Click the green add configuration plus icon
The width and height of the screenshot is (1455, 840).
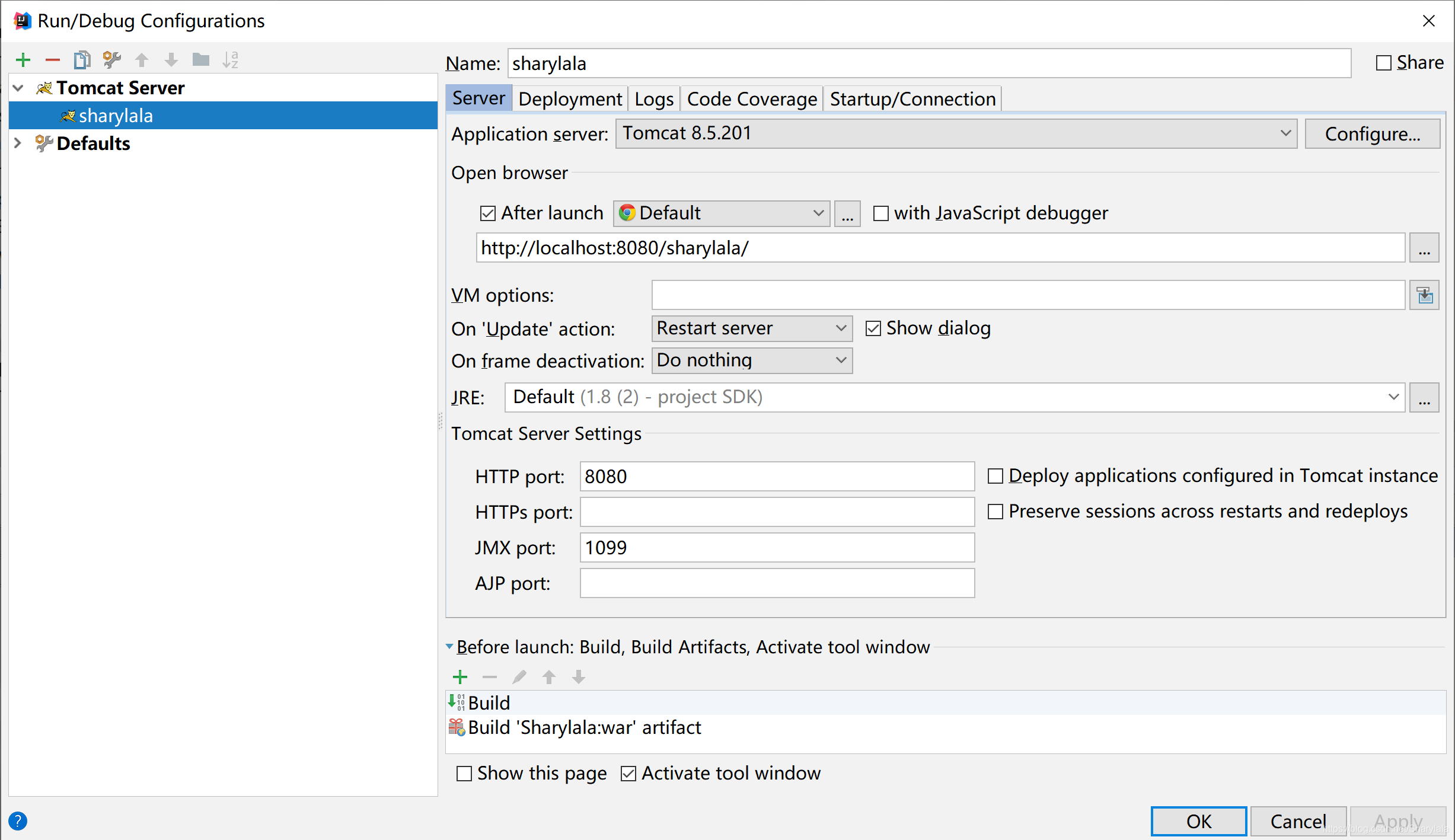click(x=23, y=60)
